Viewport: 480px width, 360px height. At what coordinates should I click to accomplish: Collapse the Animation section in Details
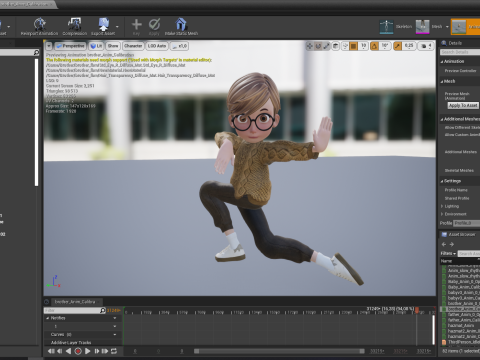tap(442, 62)
